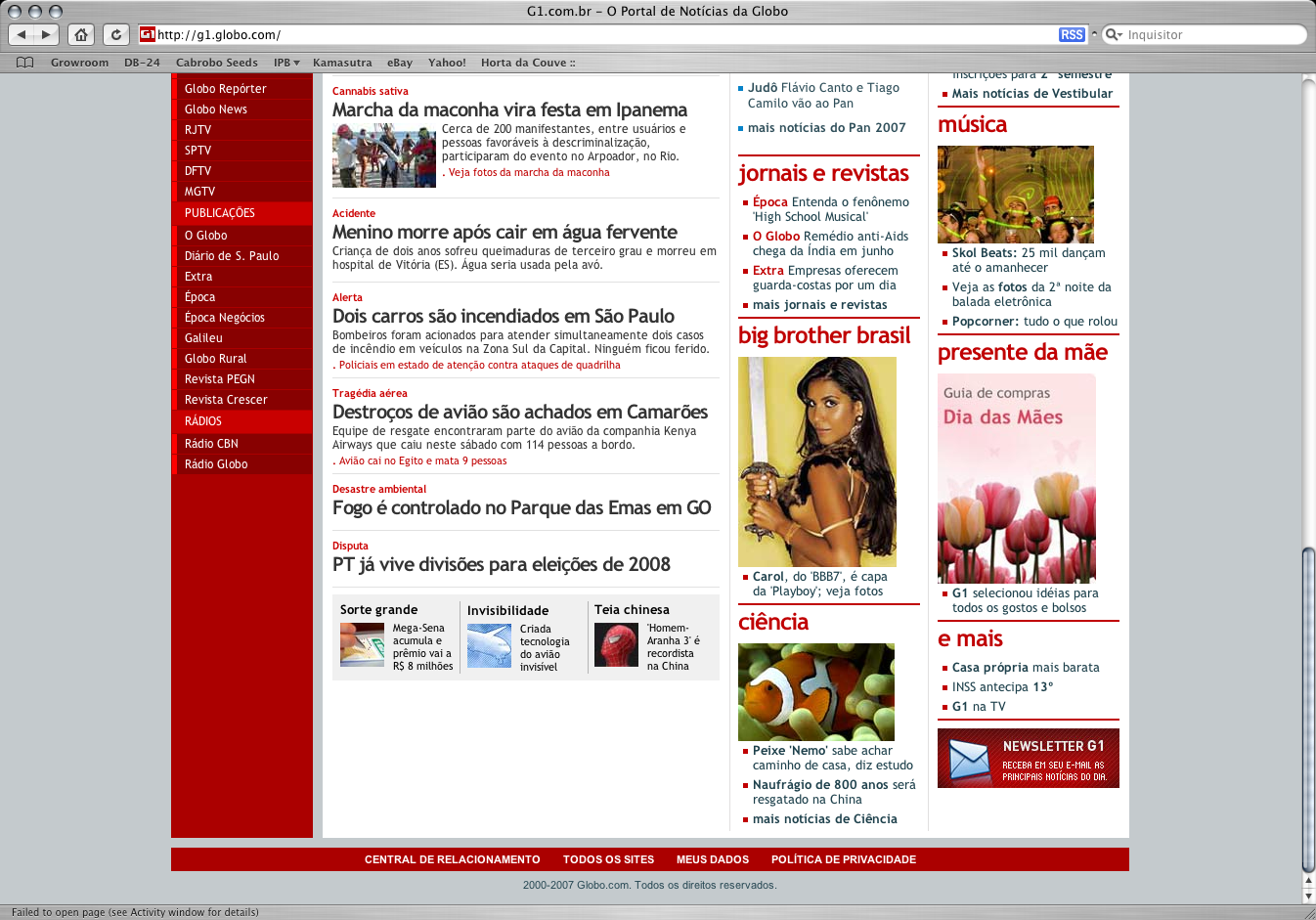1316x920 pixels.
Task: Click the scrollbar down arrow
Action: [x=1308, y=896]
